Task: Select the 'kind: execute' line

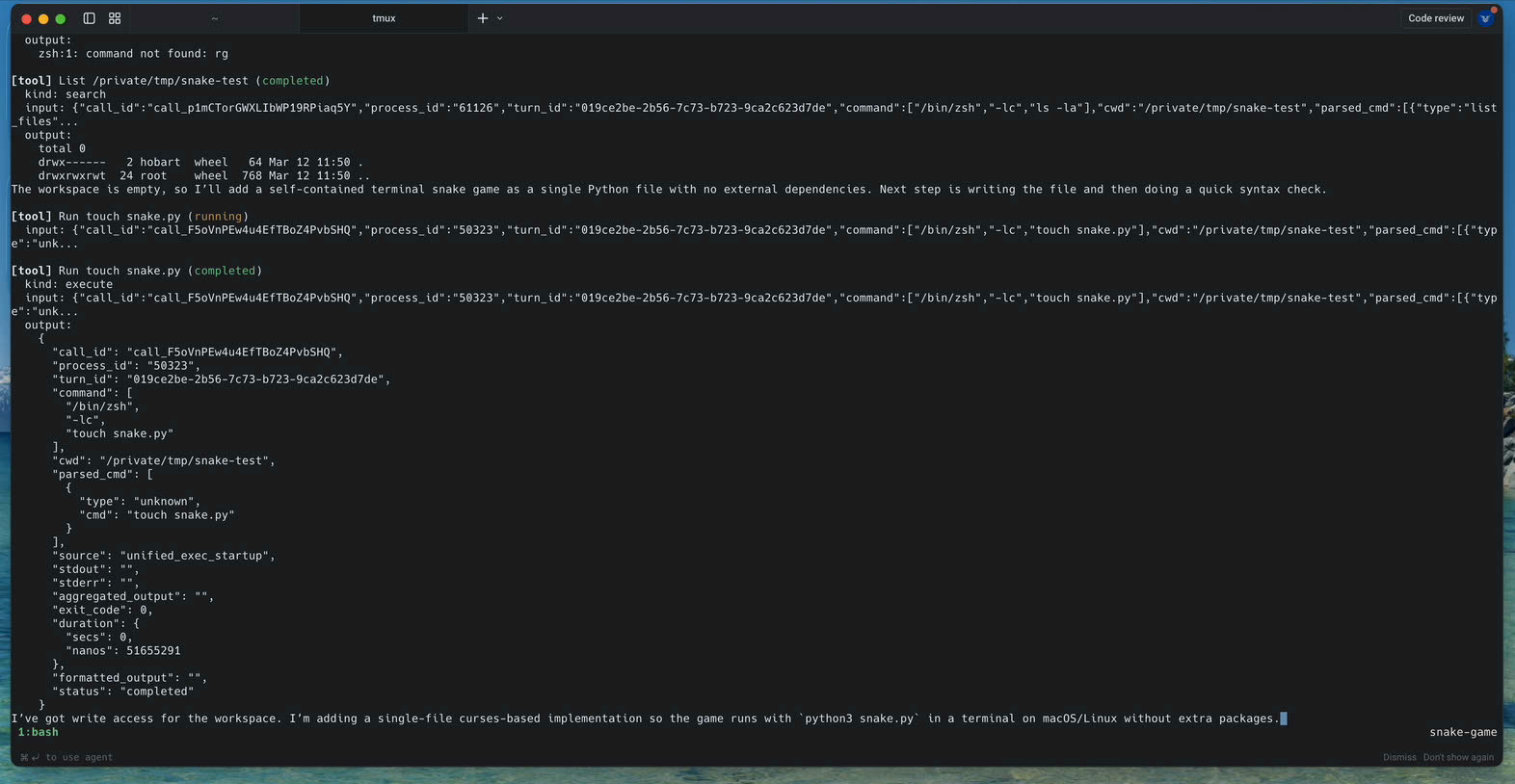Action: (68, 284)
